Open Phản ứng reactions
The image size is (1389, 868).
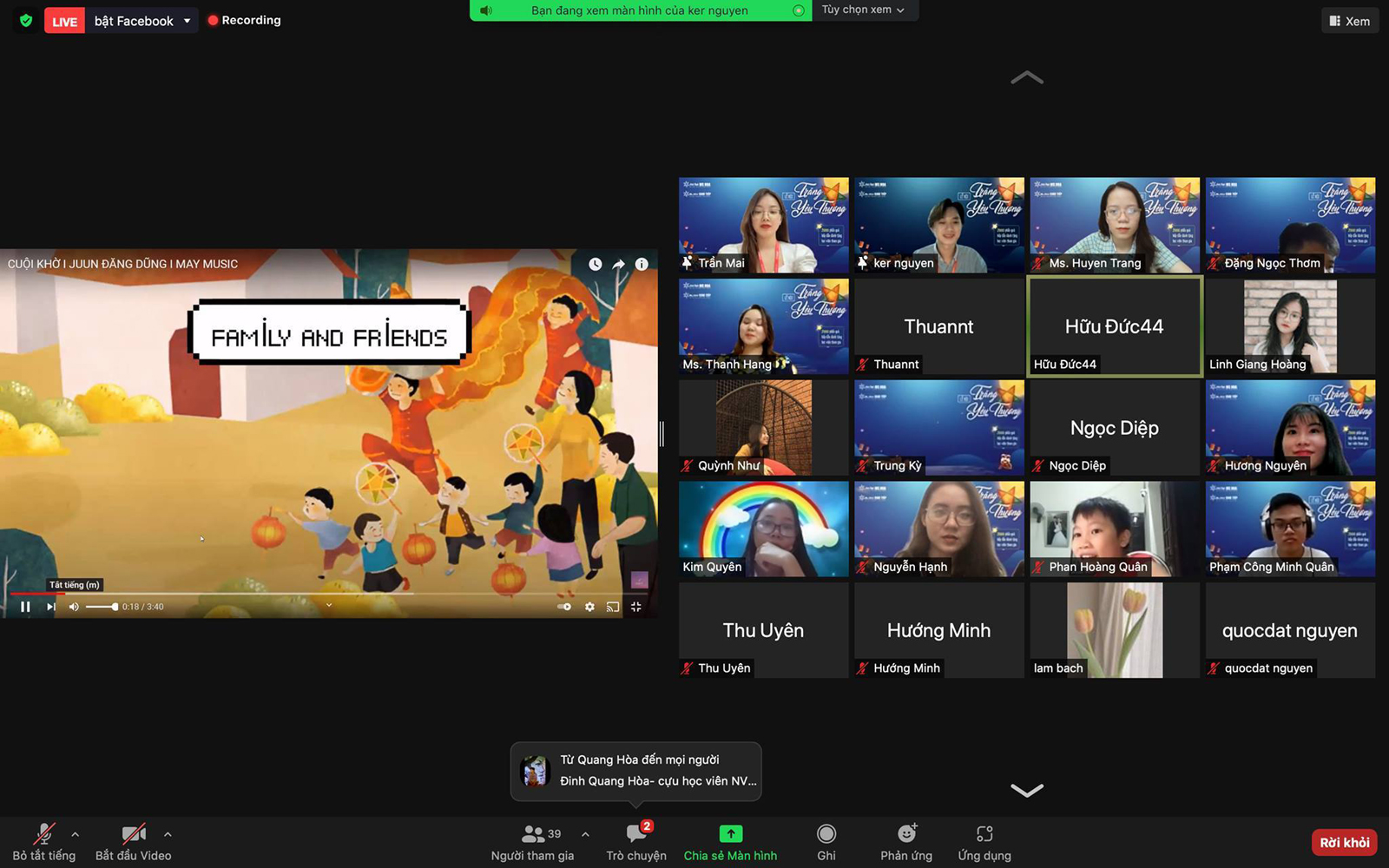click(x=906, y=834)
